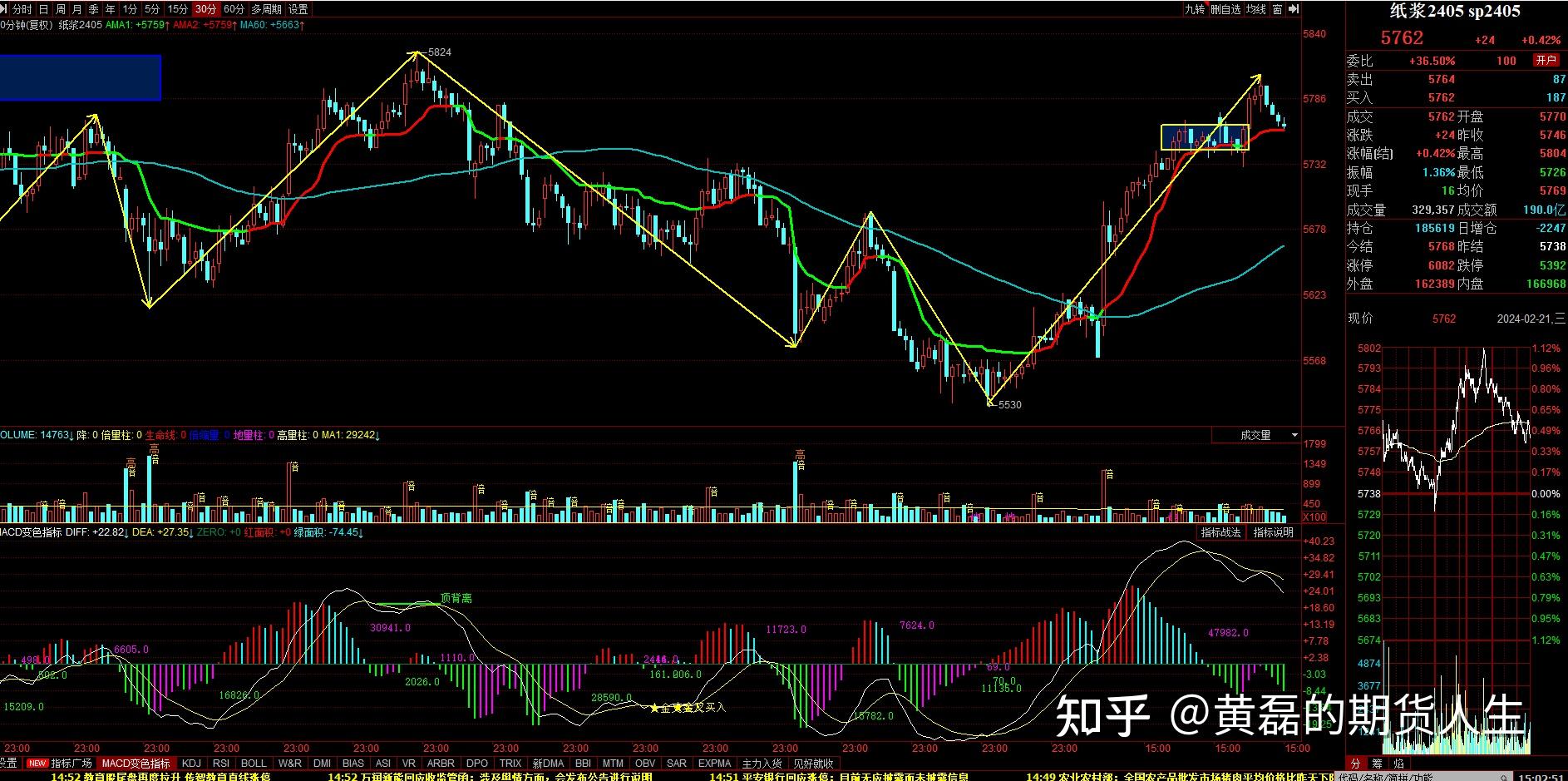This screenshot has height=781, width=1568.
Task: Click the 14:49 农业农村部 news headline
Action: [1179, 776]
